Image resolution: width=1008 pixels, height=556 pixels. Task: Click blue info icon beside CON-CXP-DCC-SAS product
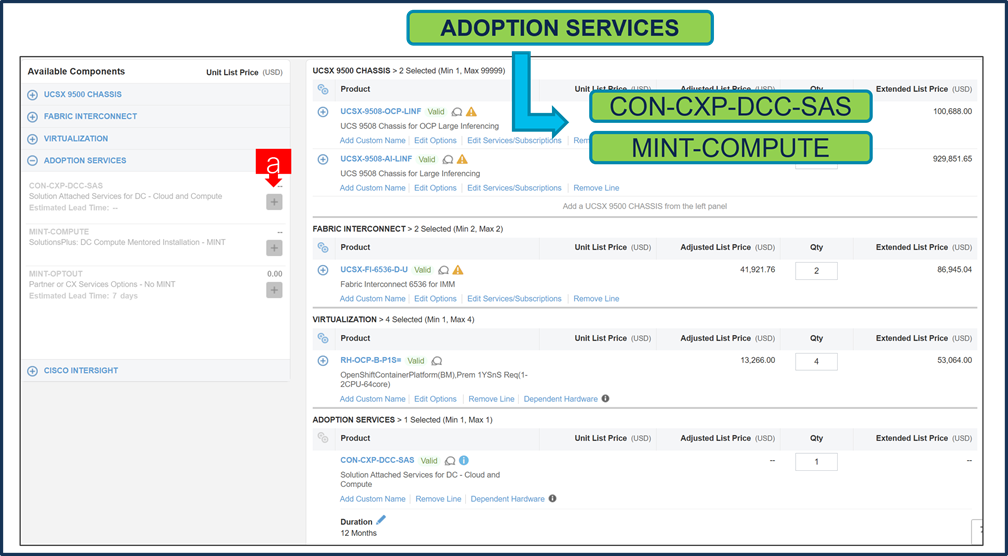[x=464, y=460]
